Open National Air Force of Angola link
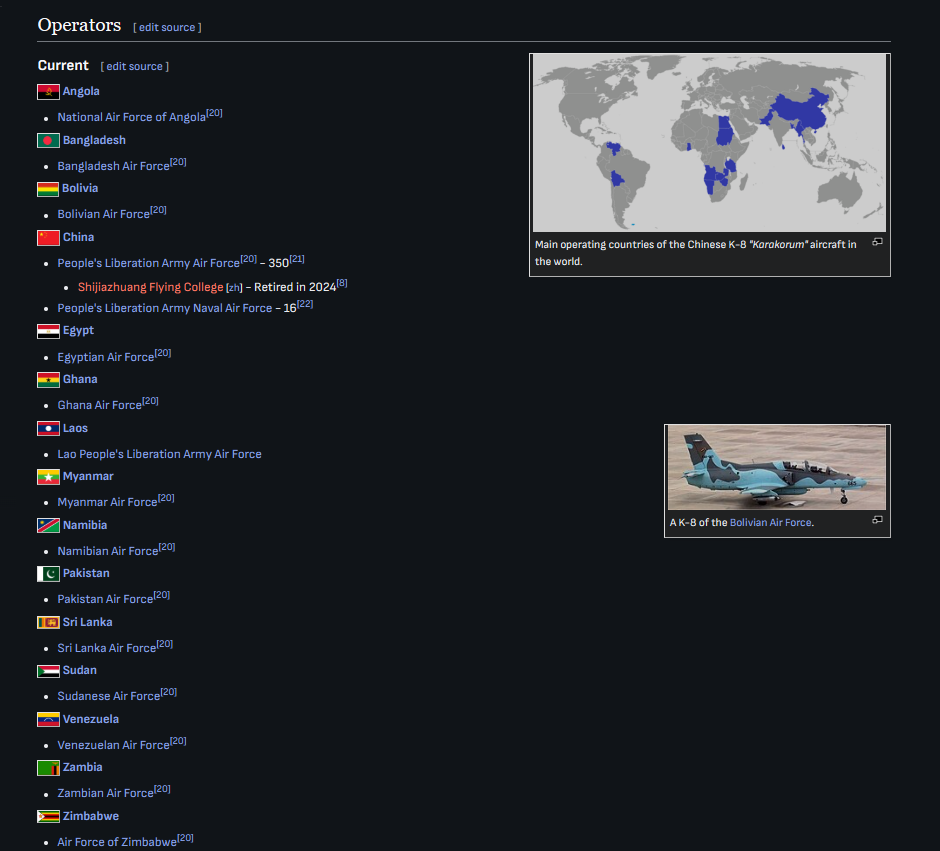The image size is (940, 851). (131, 117)
